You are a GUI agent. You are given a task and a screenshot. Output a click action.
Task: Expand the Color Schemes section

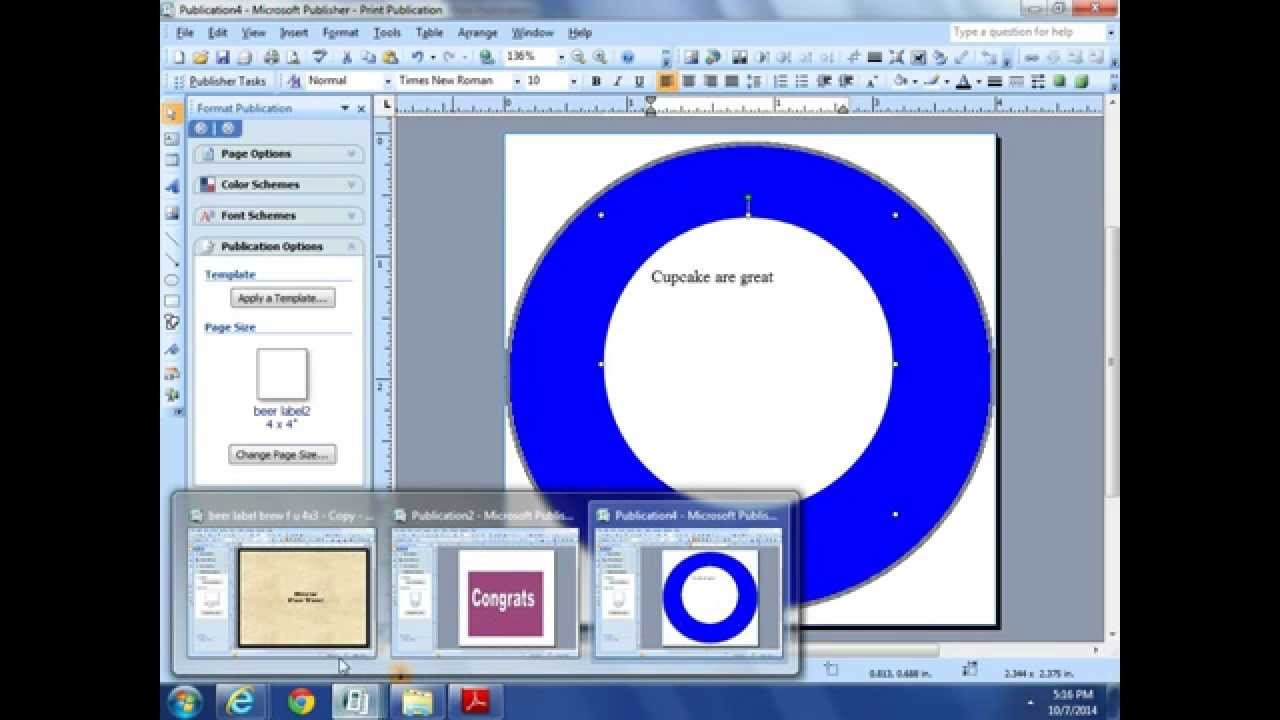coord(279,185)
